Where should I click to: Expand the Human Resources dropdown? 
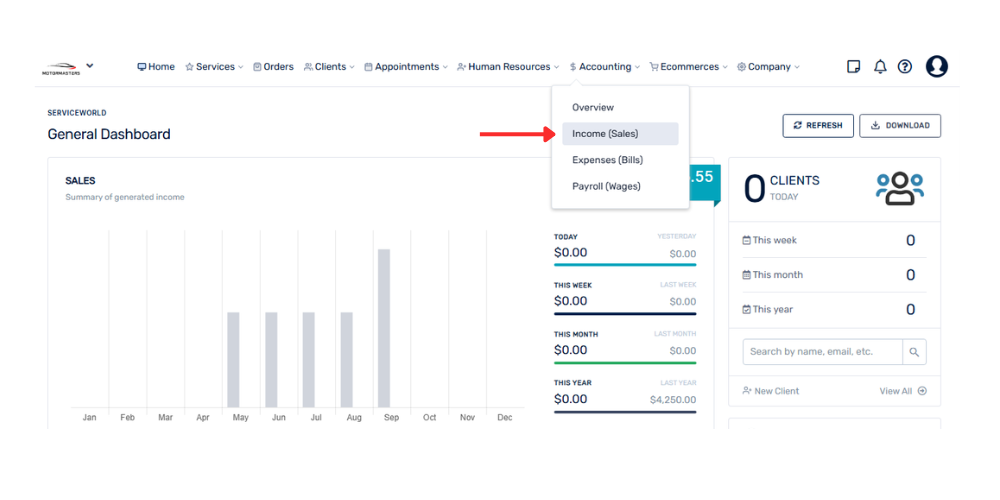click(508, 67)
